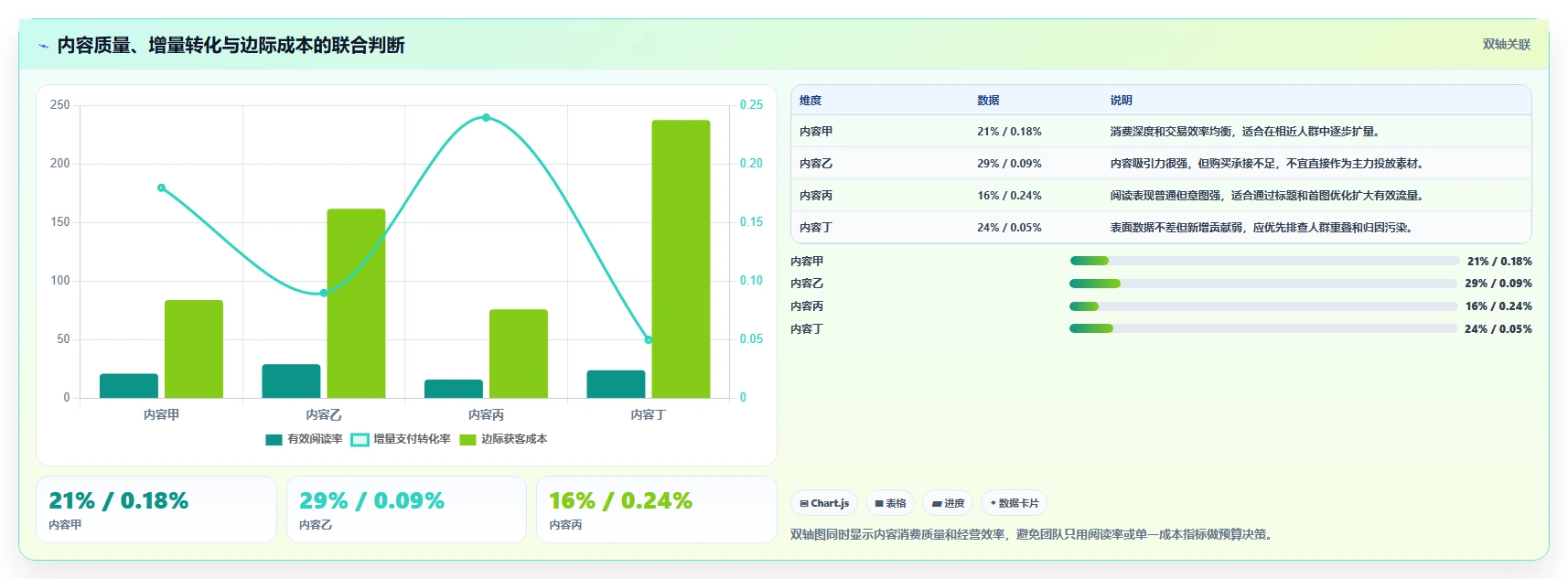The height and width of the screenshot is (579, 1568).
Task: Select the line data point above 内容甲
Action: point(161,188)
